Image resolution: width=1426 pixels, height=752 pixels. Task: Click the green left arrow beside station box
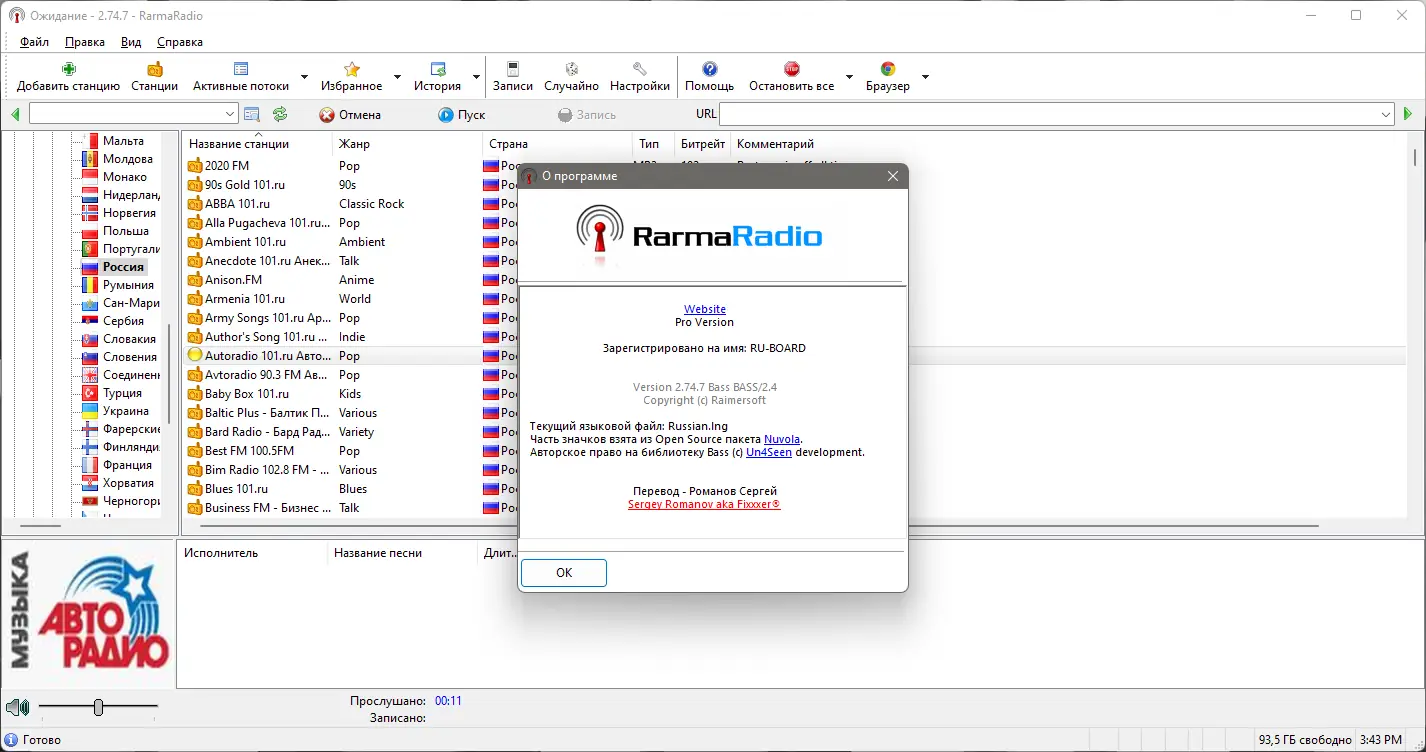click(x=15, y=115)
